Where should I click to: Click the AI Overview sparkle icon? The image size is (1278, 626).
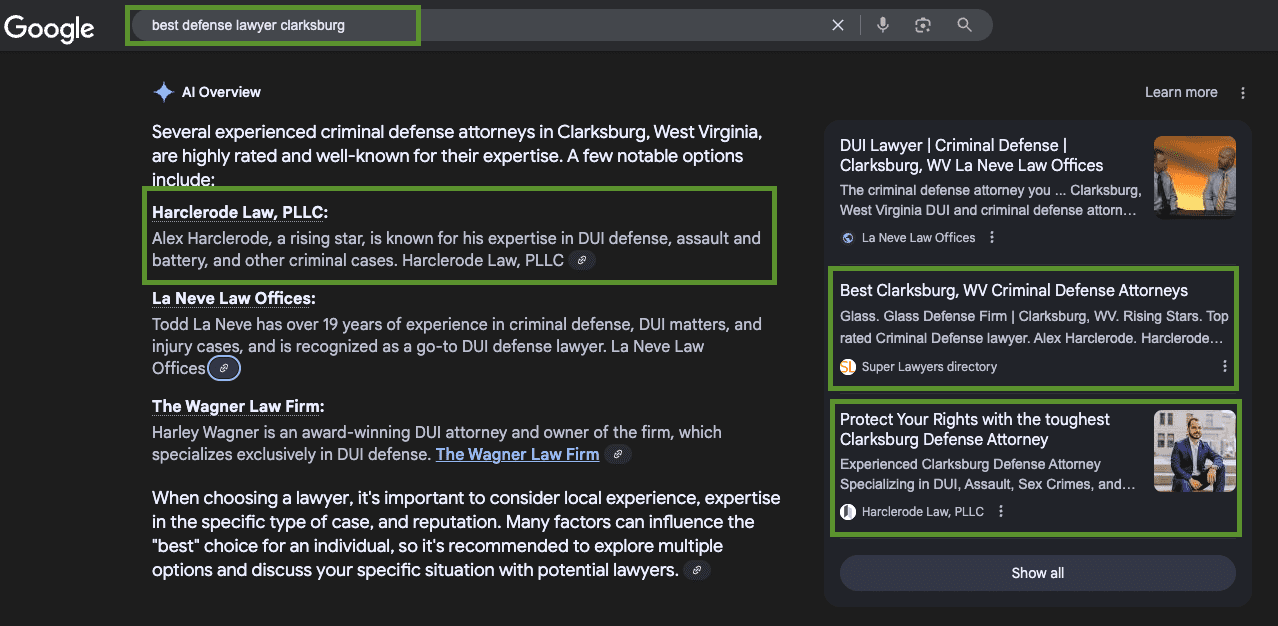(x=163, y=92)
